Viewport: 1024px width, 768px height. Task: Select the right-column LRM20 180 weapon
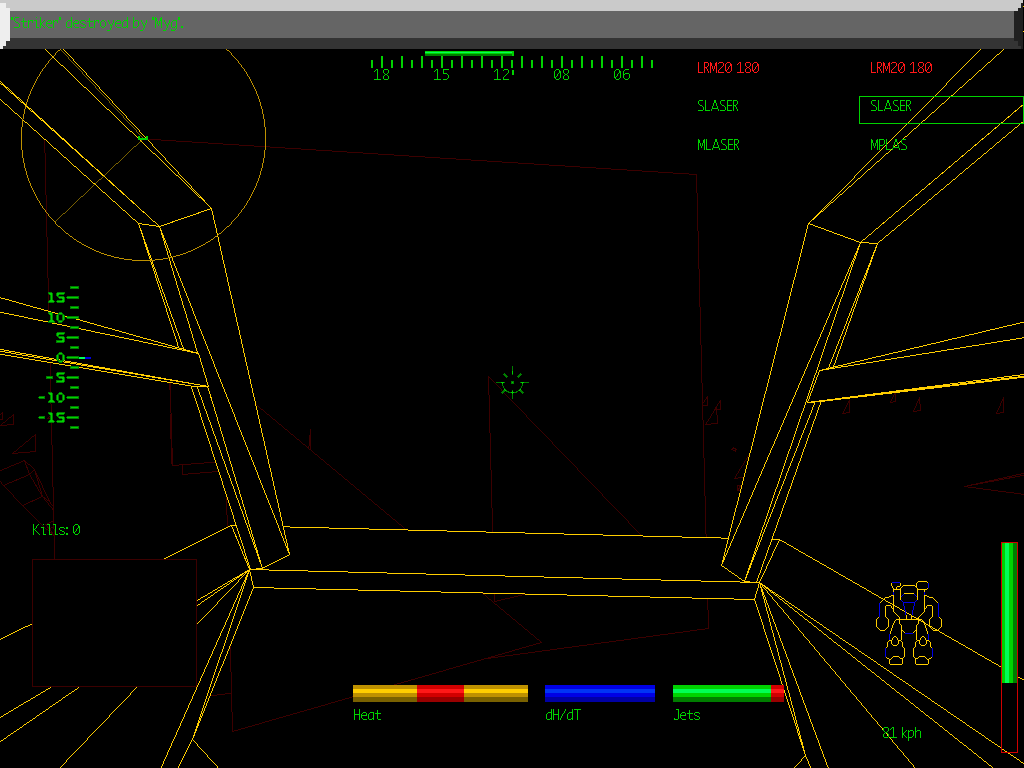tap(900, 68)
